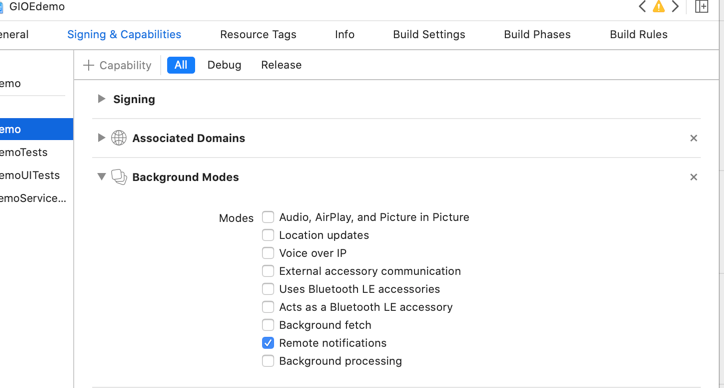Click the Associated Domains globe icon
This screenshot has height=388, width=724.
[119, 138]
